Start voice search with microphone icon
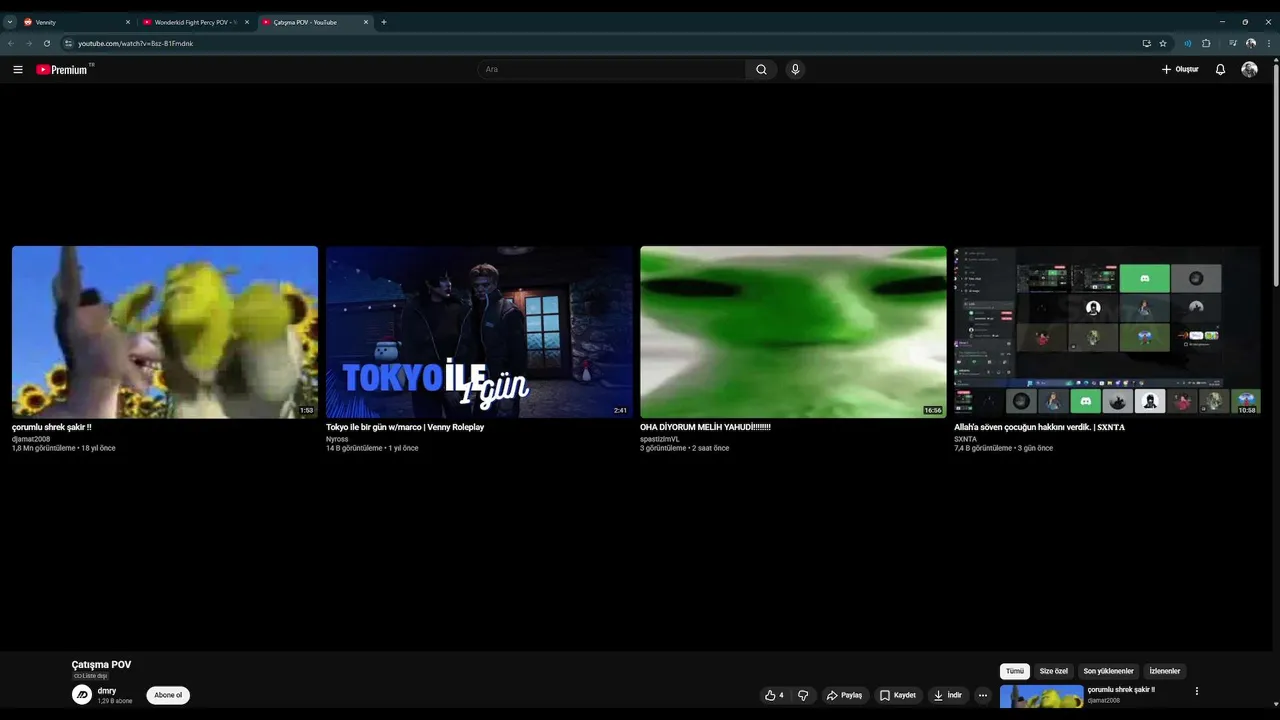 tap(795, 69)
